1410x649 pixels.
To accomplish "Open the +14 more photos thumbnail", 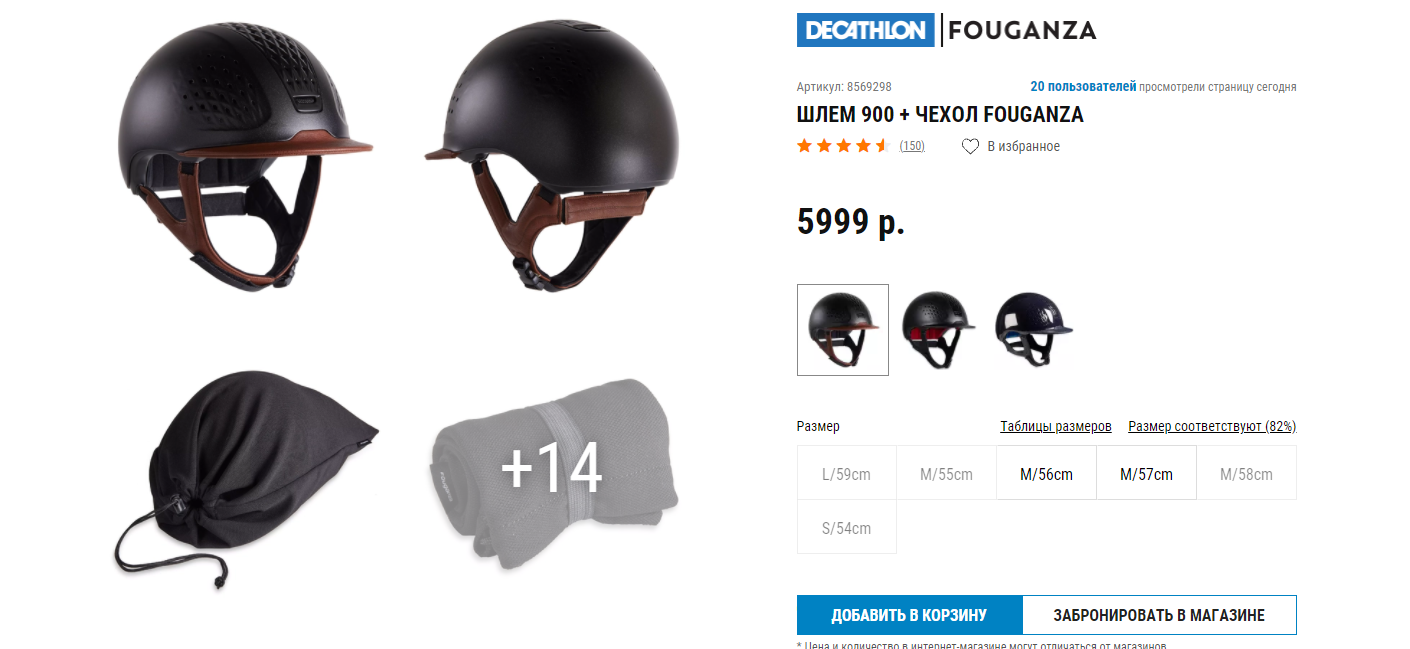I will [x=552, y=467].
